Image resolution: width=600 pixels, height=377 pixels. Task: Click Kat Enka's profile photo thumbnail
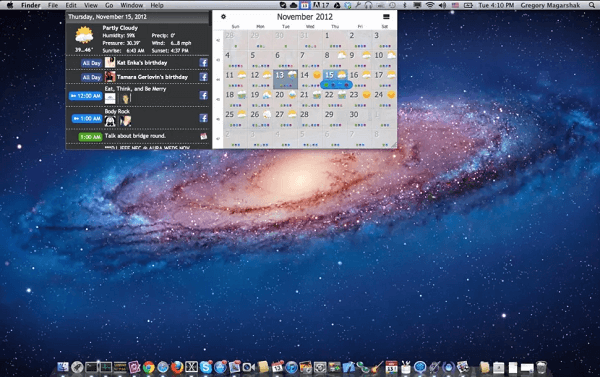(x=110, y=62)
